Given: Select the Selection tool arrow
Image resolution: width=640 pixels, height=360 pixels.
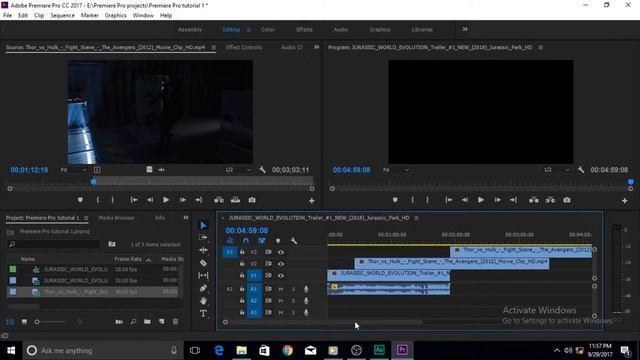Looking at the screenshot, I should coord(203,225).
